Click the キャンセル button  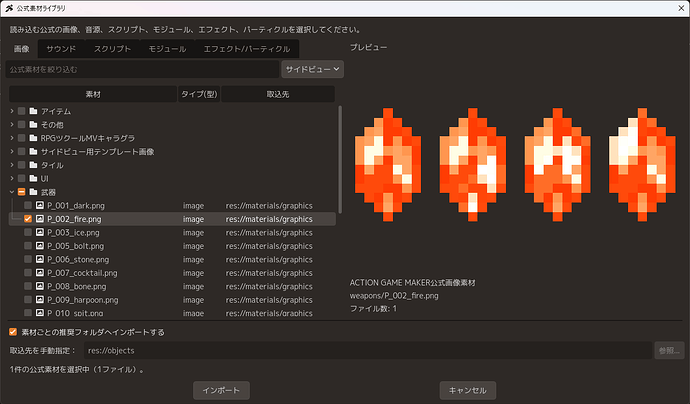click(x=468, y=390)
